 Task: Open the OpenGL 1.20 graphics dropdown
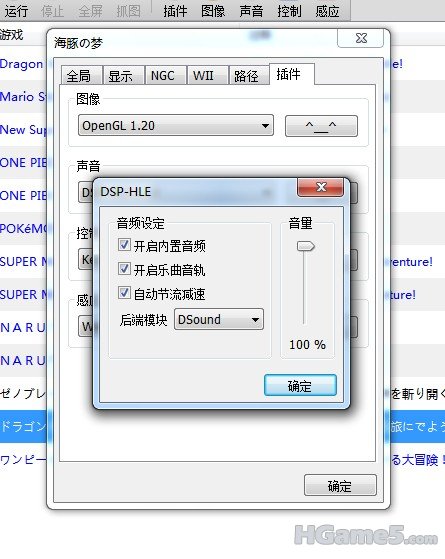point(176,125)
